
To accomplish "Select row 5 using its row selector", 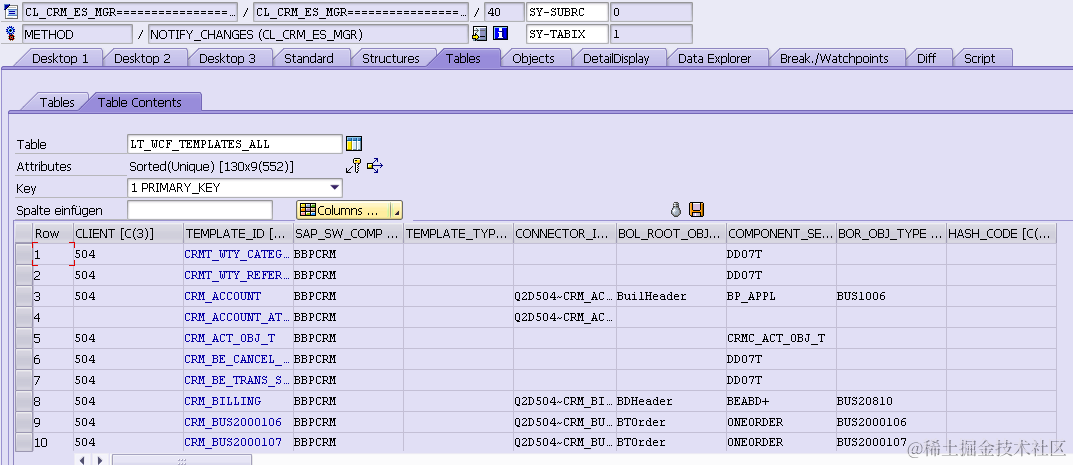I will pyautogui.click(x=24, y=338).
